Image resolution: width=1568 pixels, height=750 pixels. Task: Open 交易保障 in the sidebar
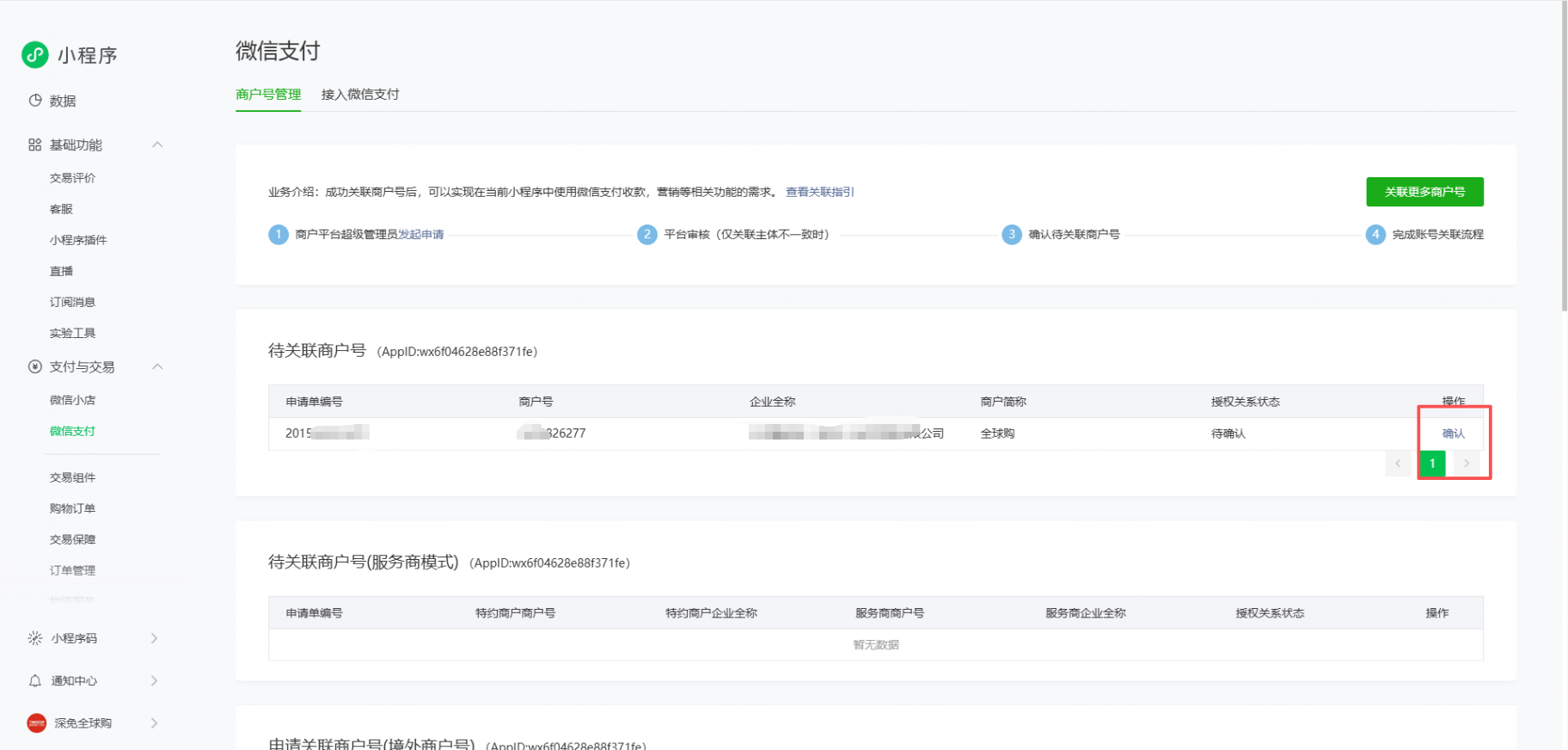click(73, 539)
